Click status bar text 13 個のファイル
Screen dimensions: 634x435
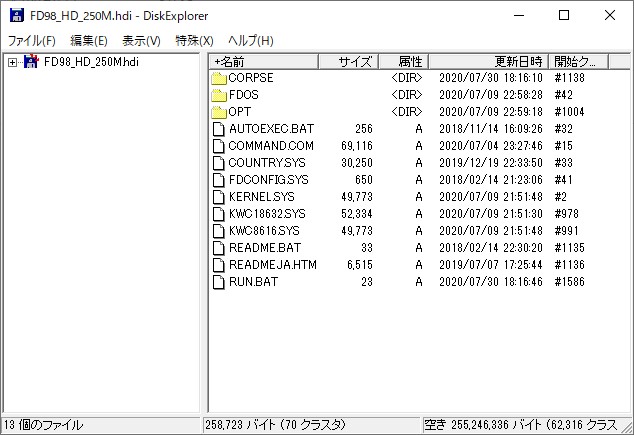(x=44, y=425)
